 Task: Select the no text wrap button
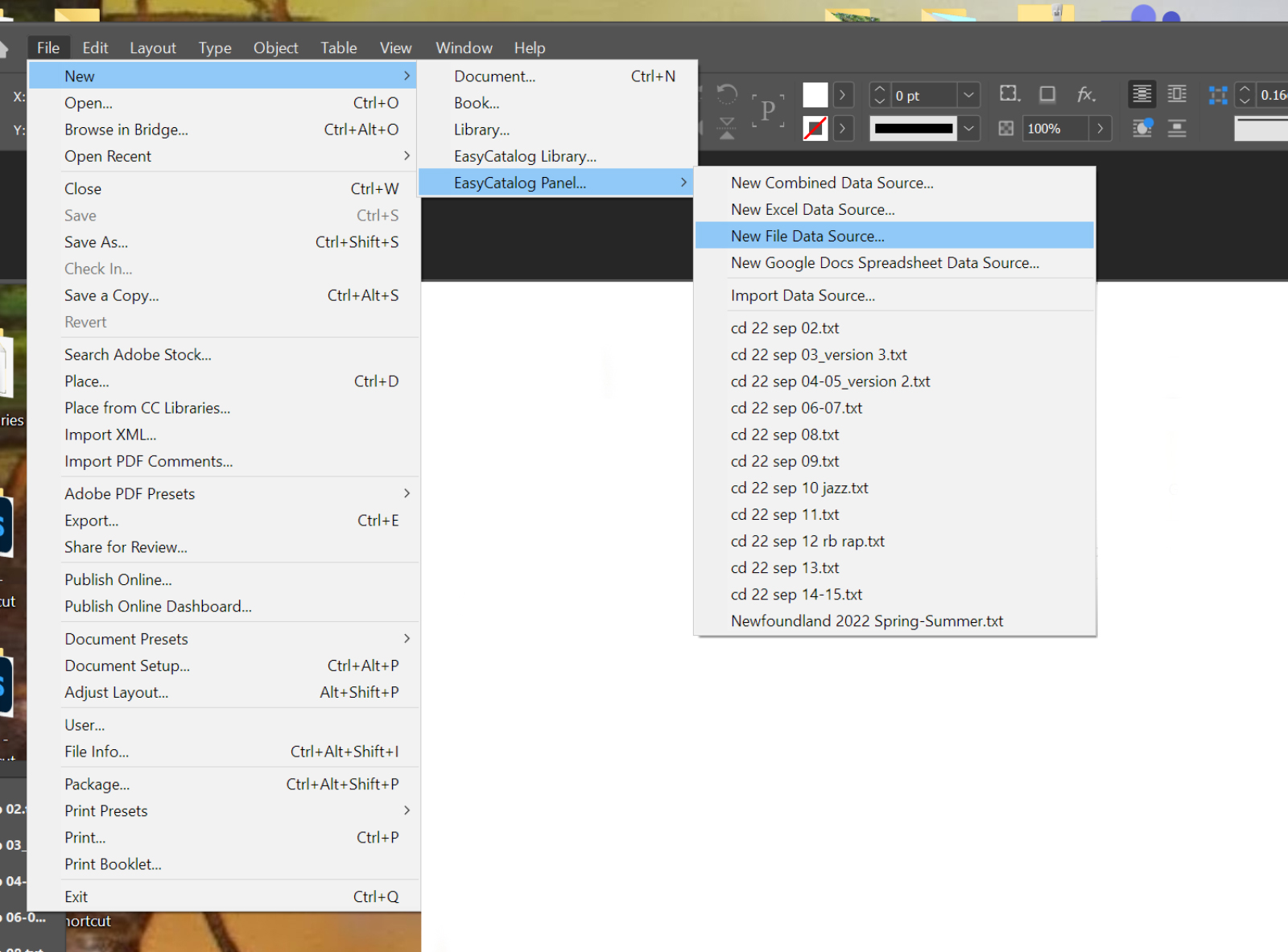coord(1141,94)
